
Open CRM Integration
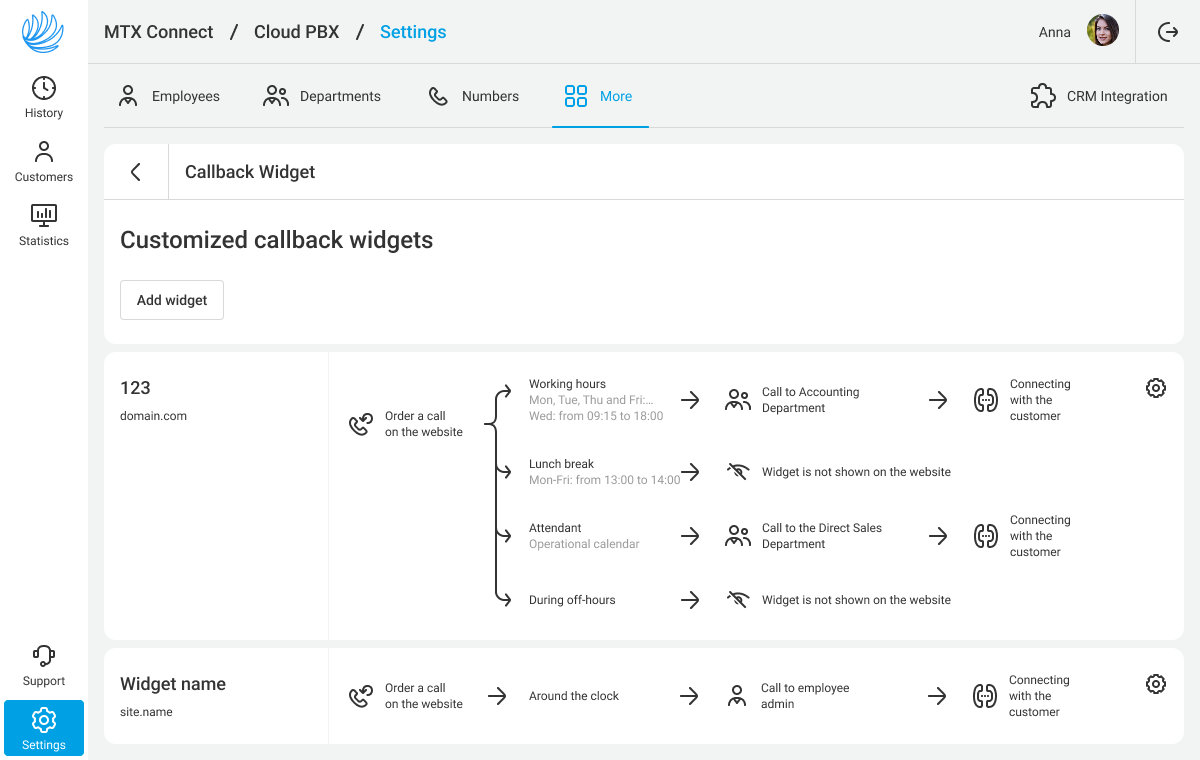point(1099,96)
